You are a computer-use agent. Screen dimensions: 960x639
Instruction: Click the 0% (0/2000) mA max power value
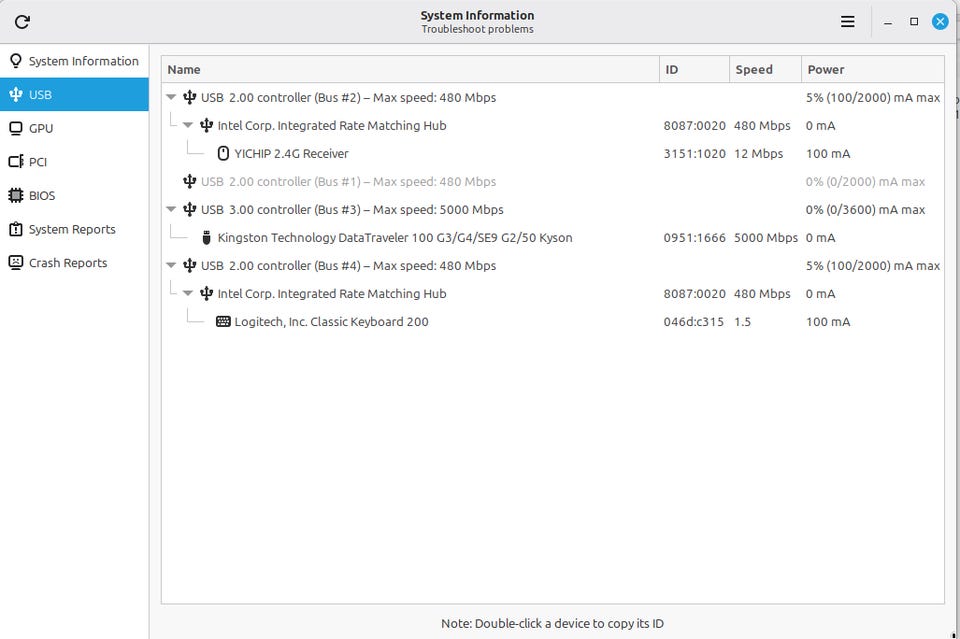[865, 181]
